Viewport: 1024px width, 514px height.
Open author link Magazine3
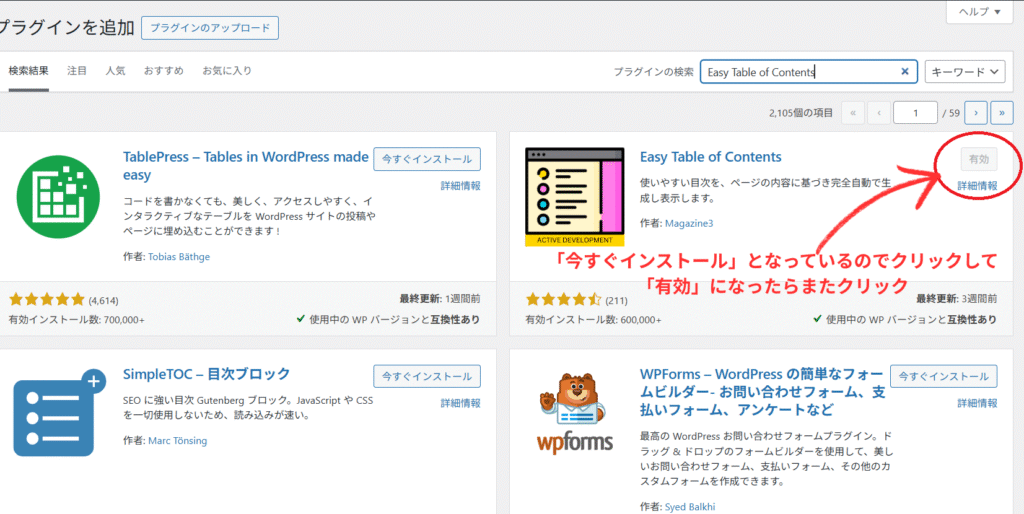689,223
